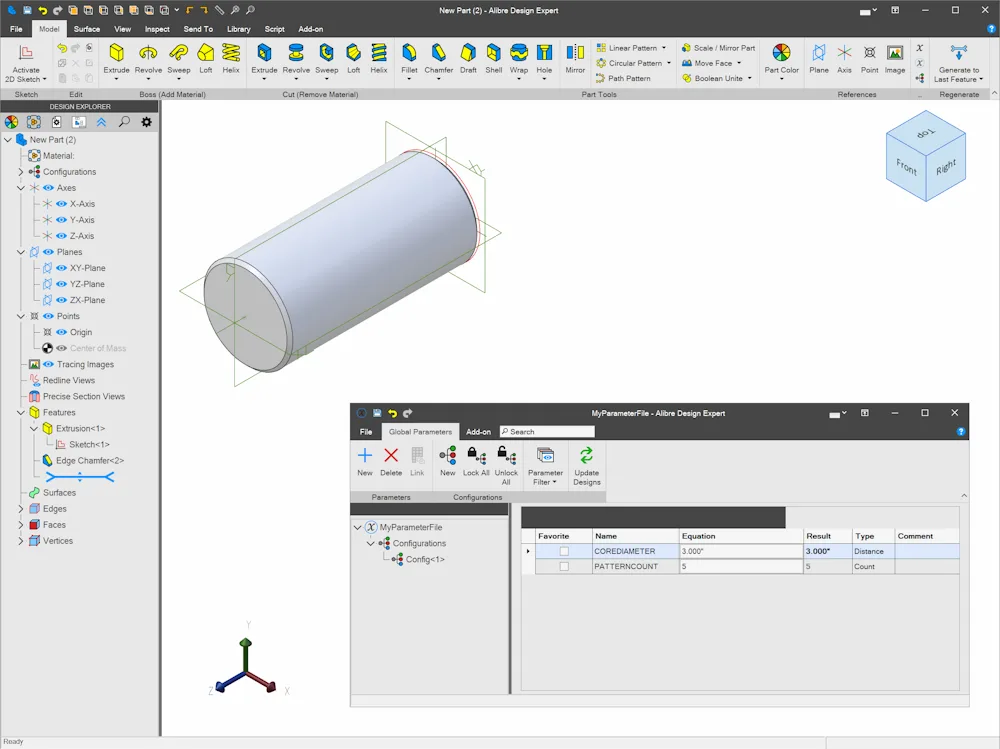Select the Boss Extrude tool
Screen dimensions: 1000x749
[x=116, y=59]
